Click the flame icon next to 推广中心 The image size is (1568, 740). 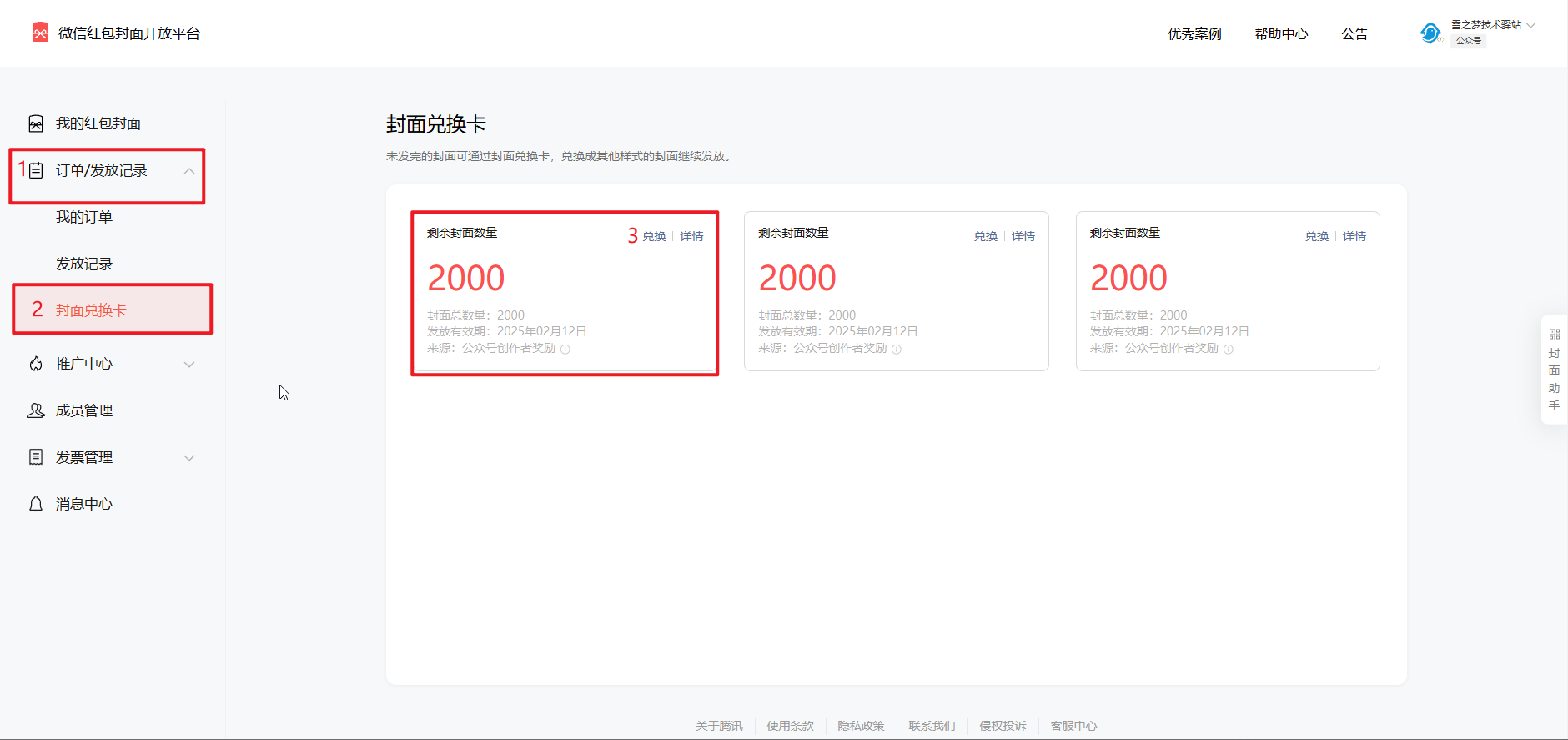point(36,364)
